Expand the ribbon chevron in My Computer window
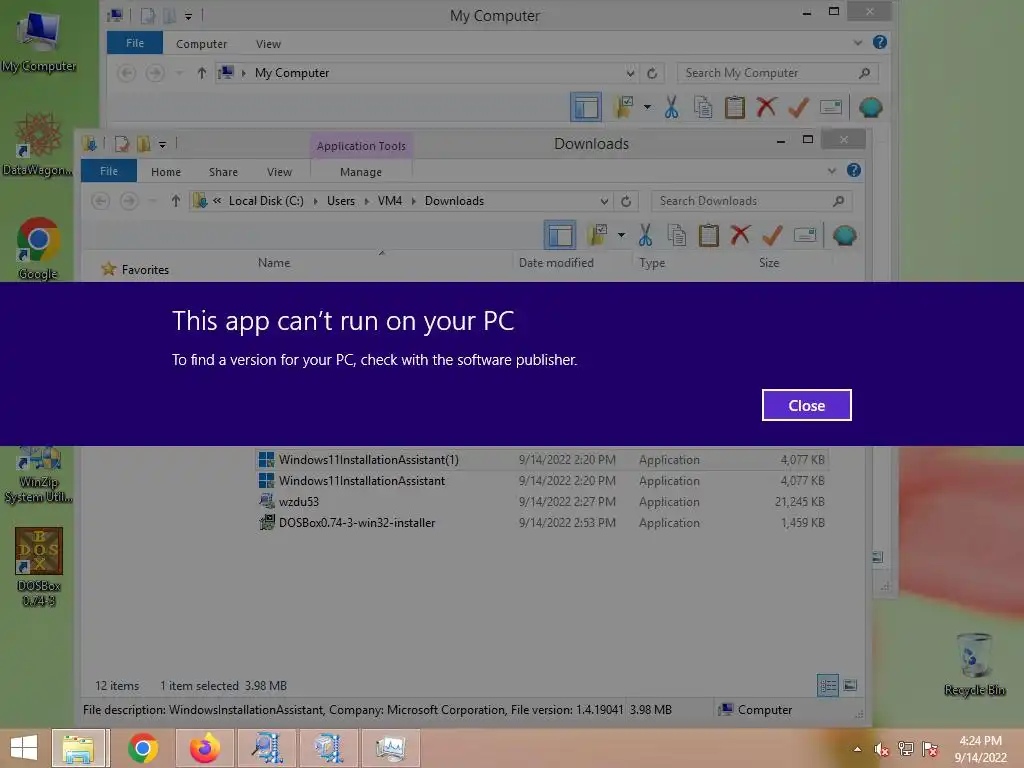Screen dimensions: 1024x768 pyautogui.click(x=858, y=43)
